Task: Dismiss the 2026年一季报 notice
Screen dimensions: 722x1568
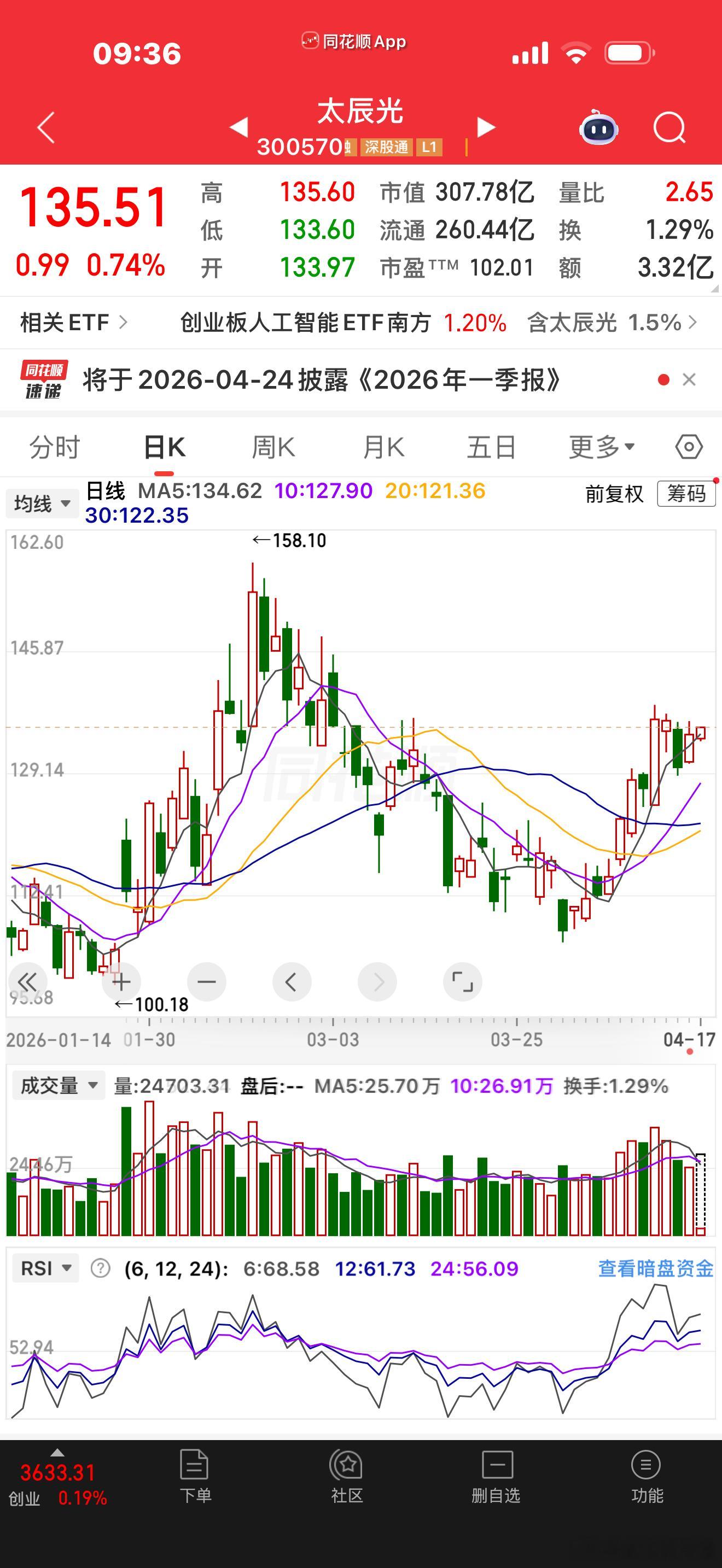Action: coord(689,380)
